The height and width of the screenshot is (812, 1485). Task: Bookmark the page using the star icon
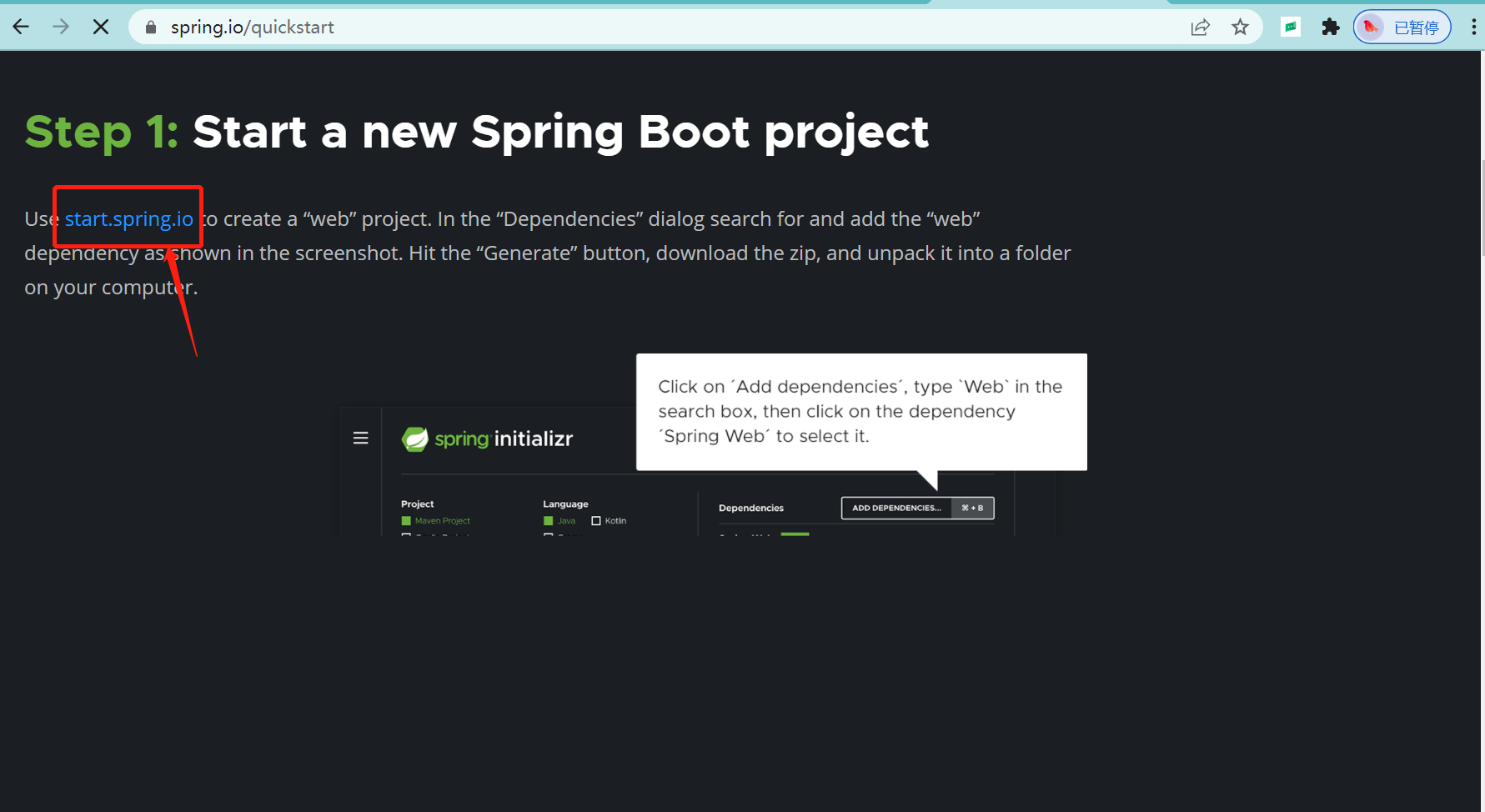(1241, 27)
